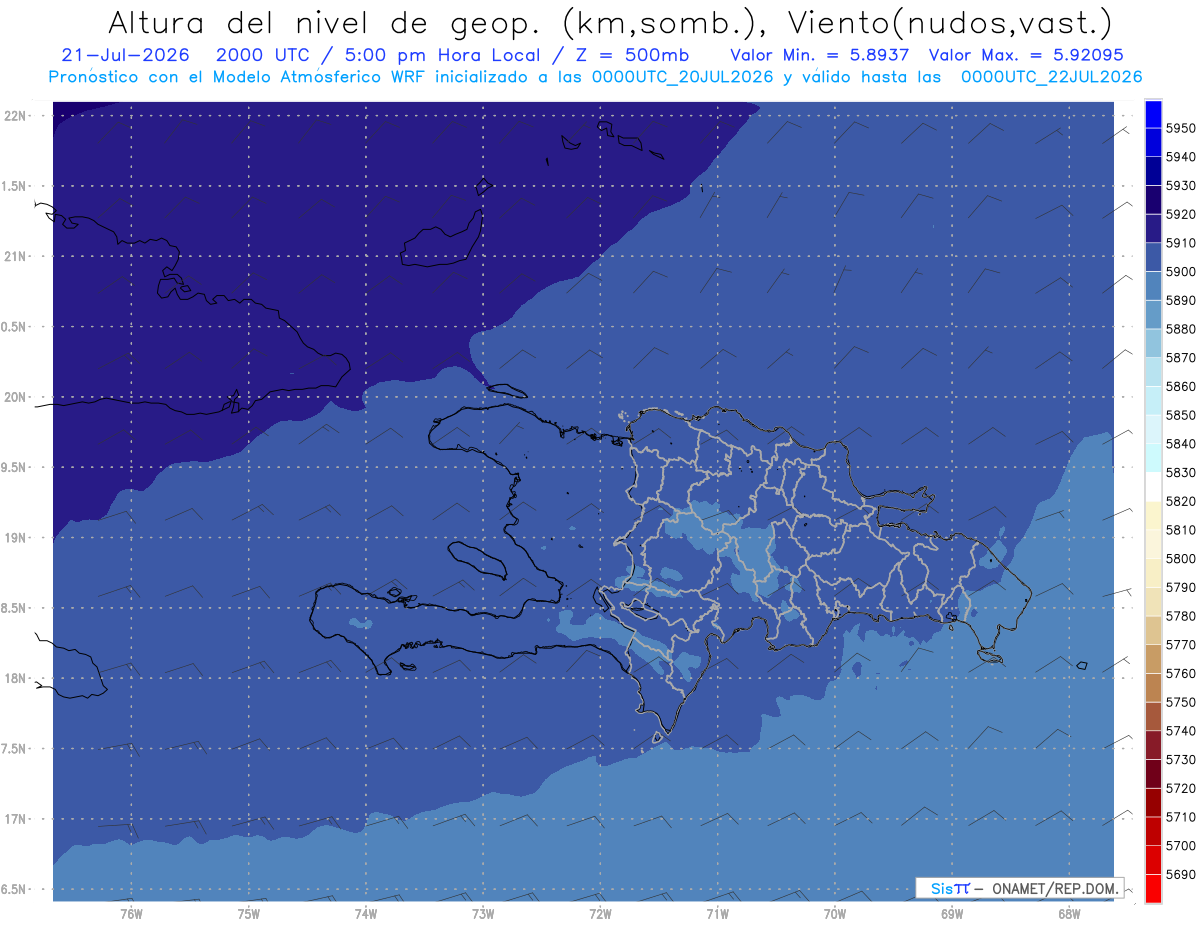Viewport: 1200px width, 927px height.
Task: Click the '7.5N' latitude axis label
Action: click(x=13, y=749)
